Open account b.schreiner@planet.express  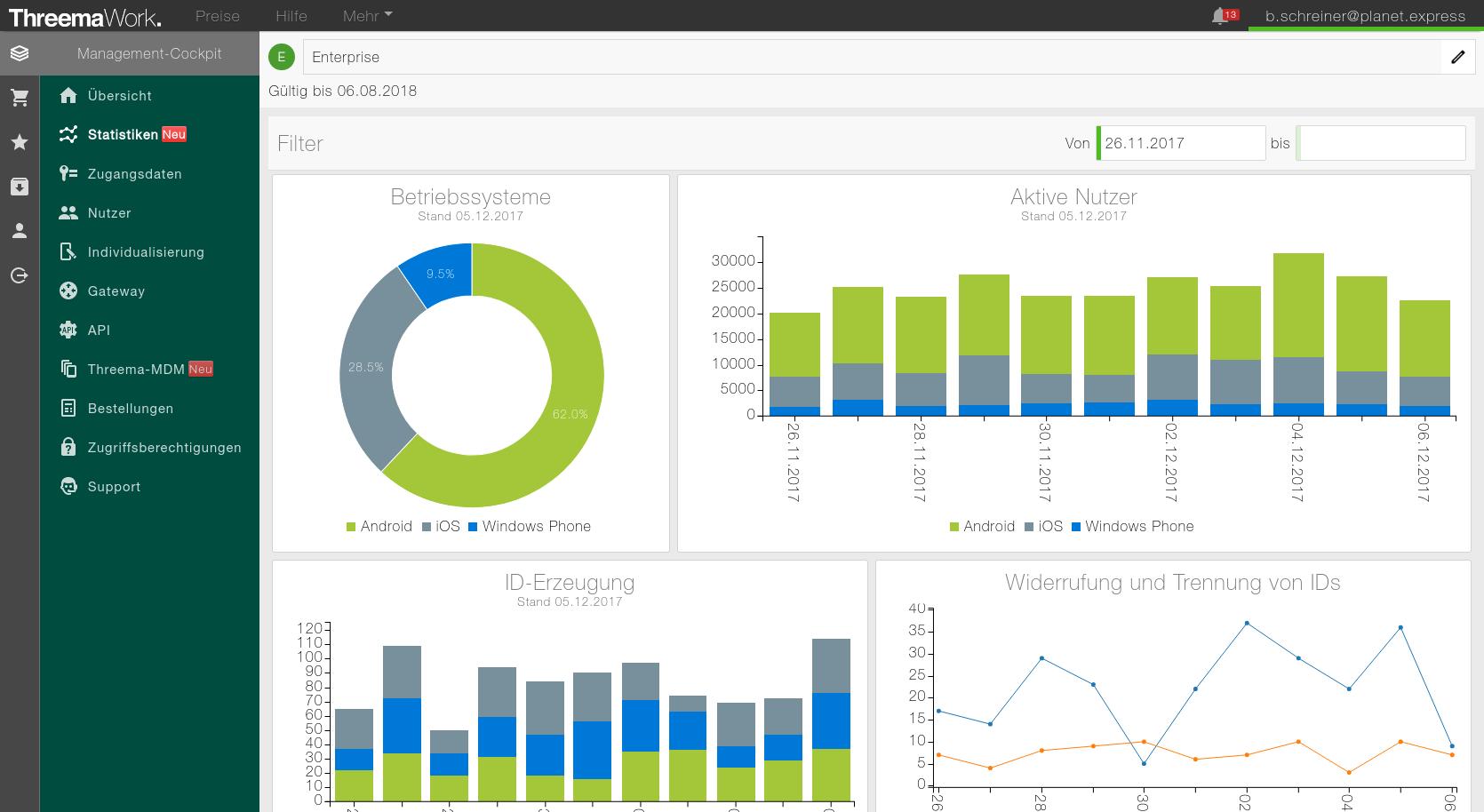pyautogui.click(x=1366, y=16)
